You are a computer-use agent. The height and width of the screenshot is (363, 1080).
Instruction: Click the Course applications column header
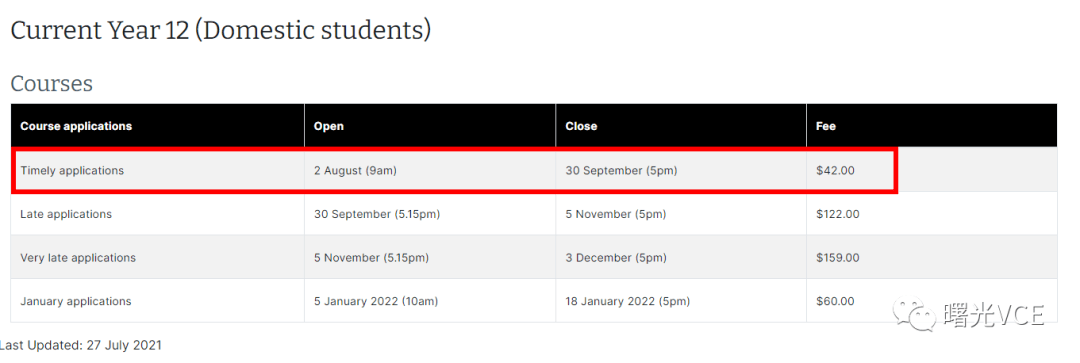pos(76,126)
